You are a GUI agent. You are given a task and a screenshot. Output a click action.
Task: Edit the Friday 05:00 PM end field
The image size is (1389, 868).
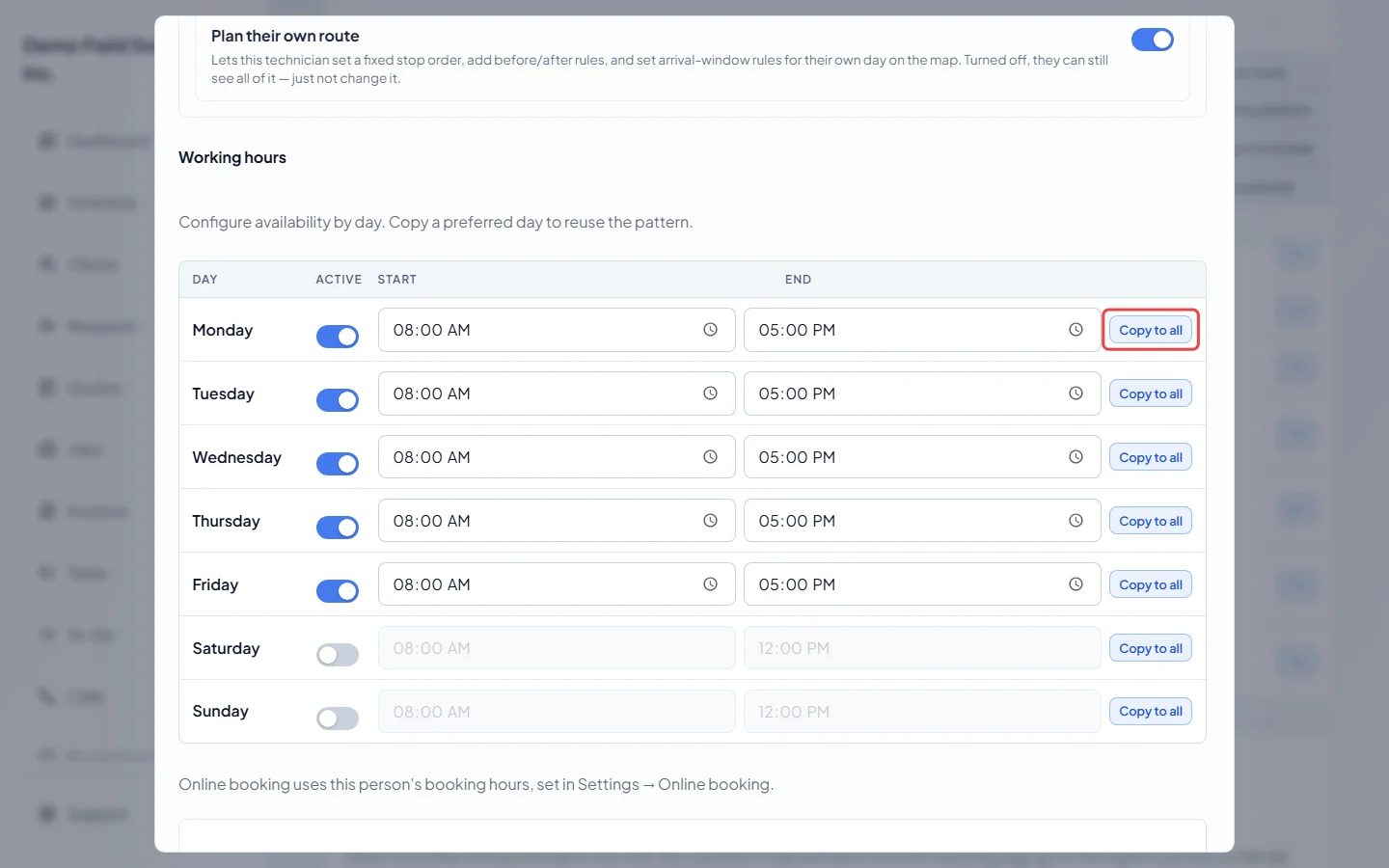tap(922, 584)
